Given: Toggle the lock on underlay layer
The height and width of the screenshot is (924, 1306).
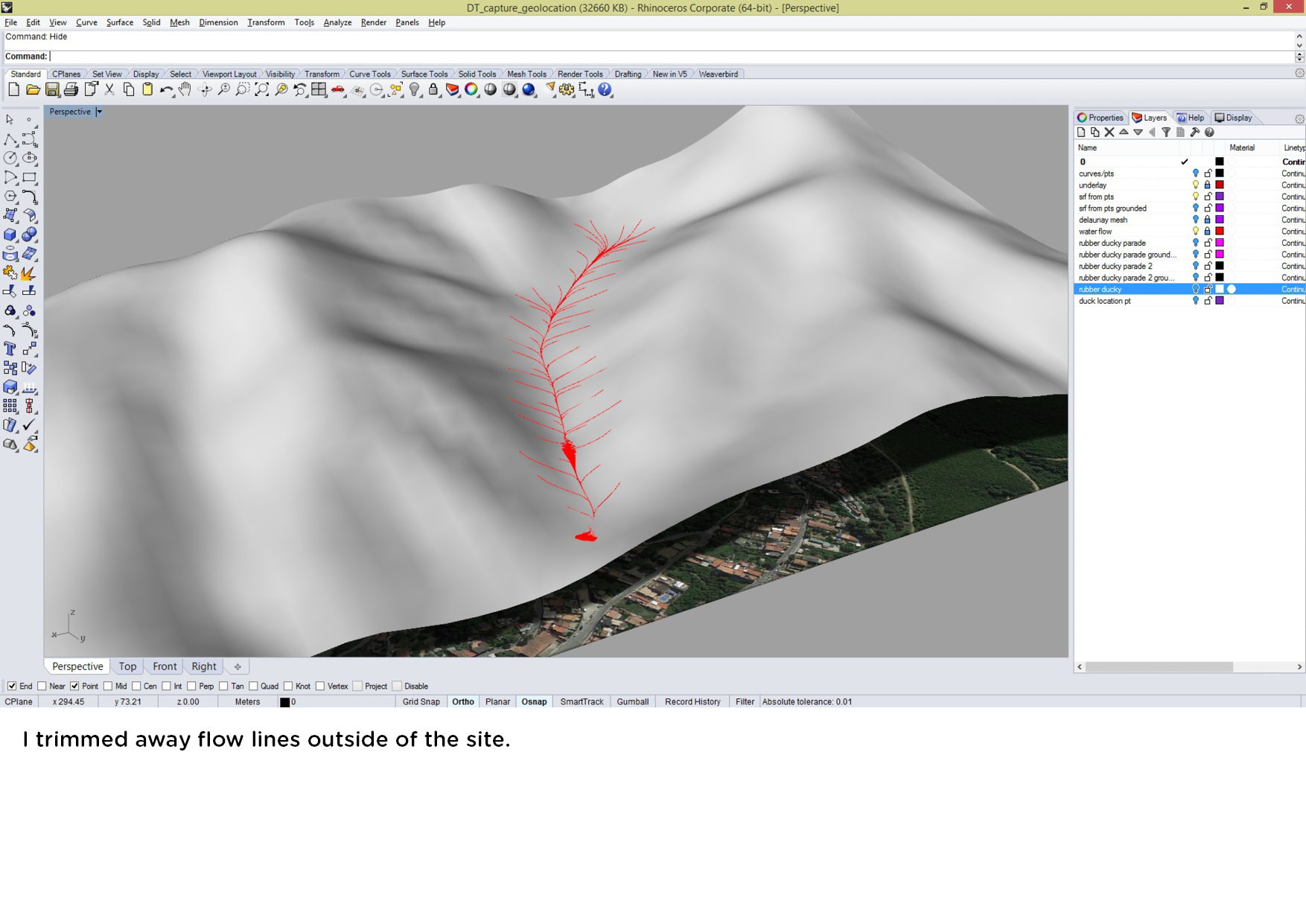Looking at the screenshot, I should [1208, 185].
